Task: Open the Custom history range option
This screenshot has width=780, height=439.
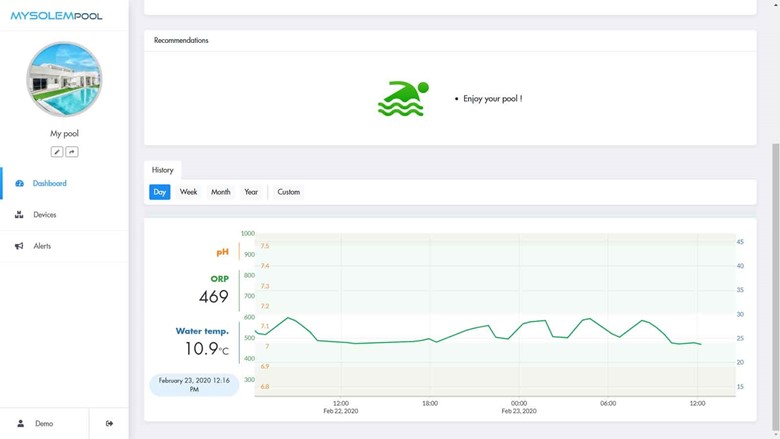Action: (288, 192)
